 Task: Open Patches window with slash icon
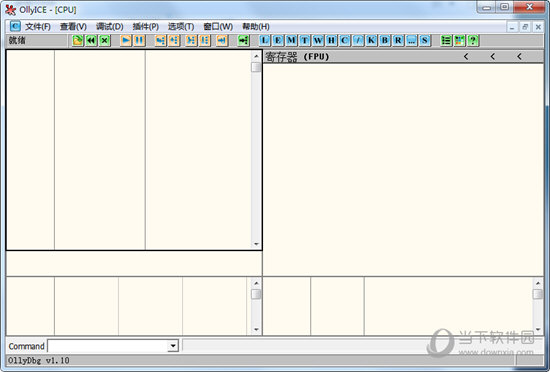pos(358,41)
